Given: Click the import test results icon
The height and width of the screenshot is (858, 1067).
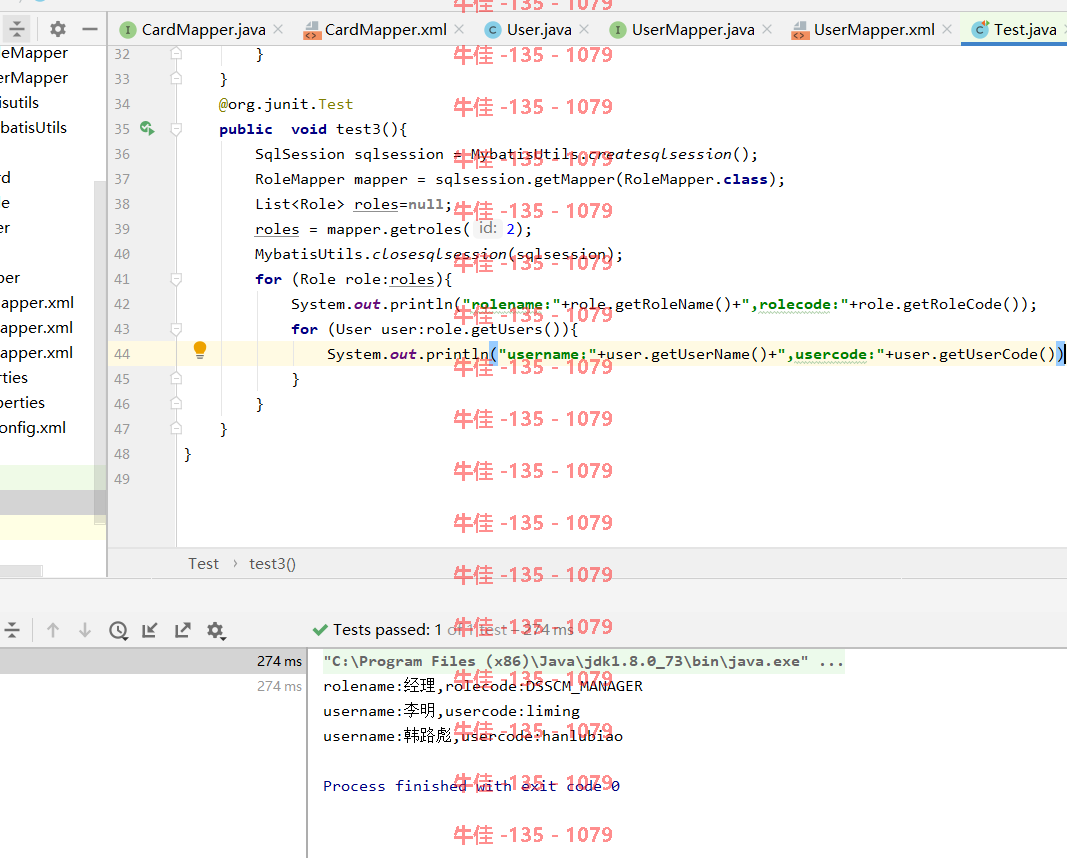Looking at the screenshot, I should click(150, 630).
